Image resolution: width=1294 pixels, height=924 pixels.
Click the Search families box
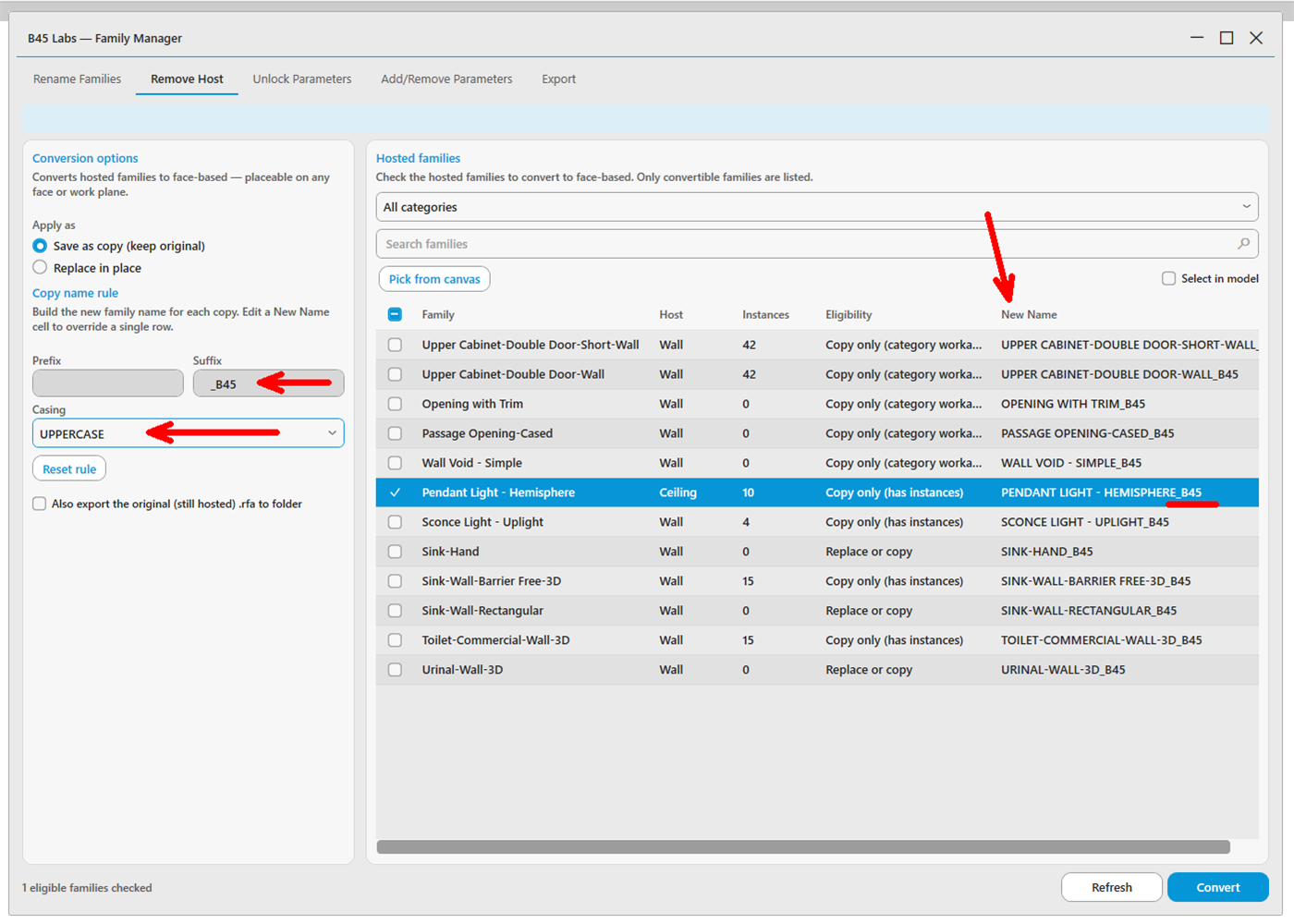click(817, 244)
